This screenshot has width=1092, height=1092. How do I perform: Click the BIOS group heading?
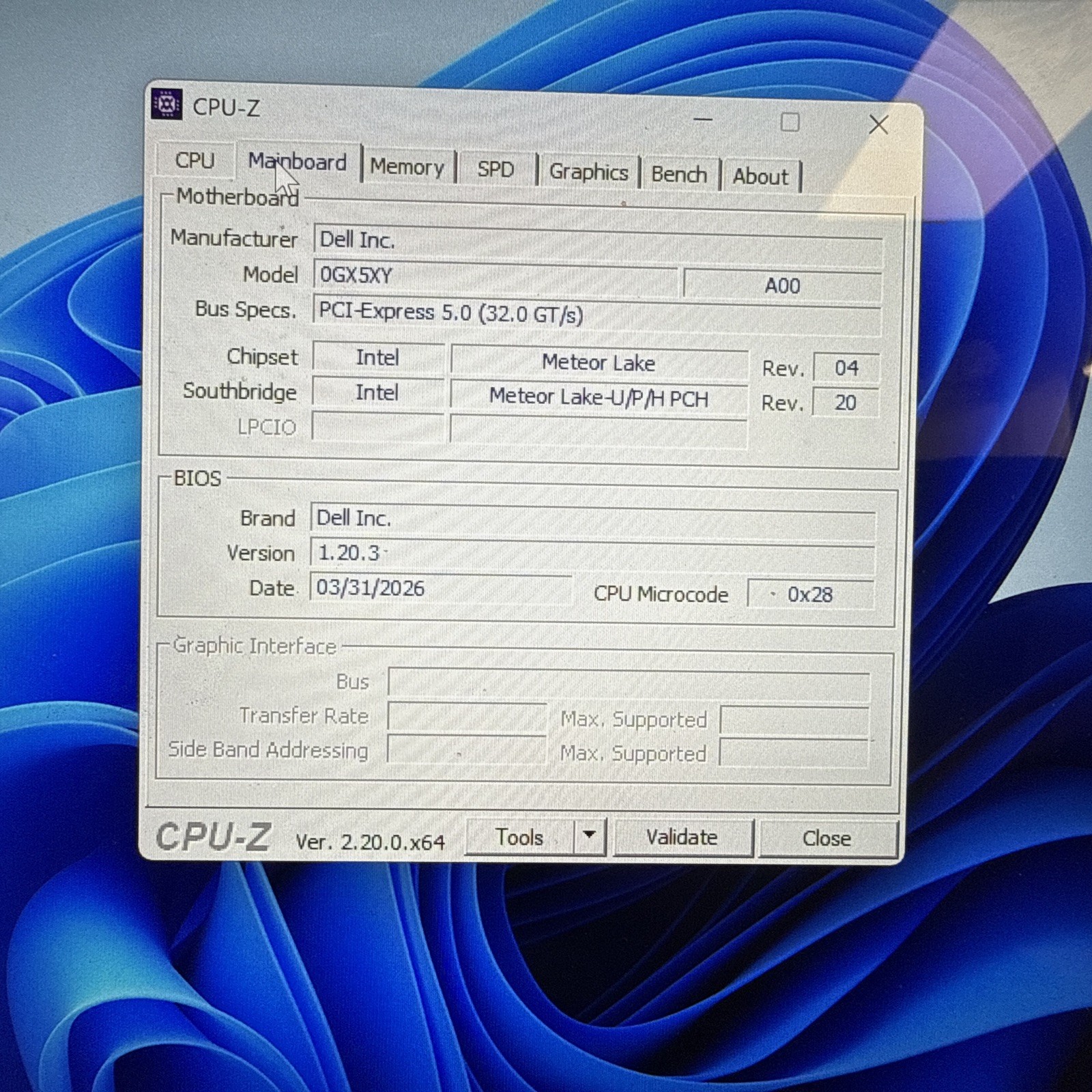[197, 478]
